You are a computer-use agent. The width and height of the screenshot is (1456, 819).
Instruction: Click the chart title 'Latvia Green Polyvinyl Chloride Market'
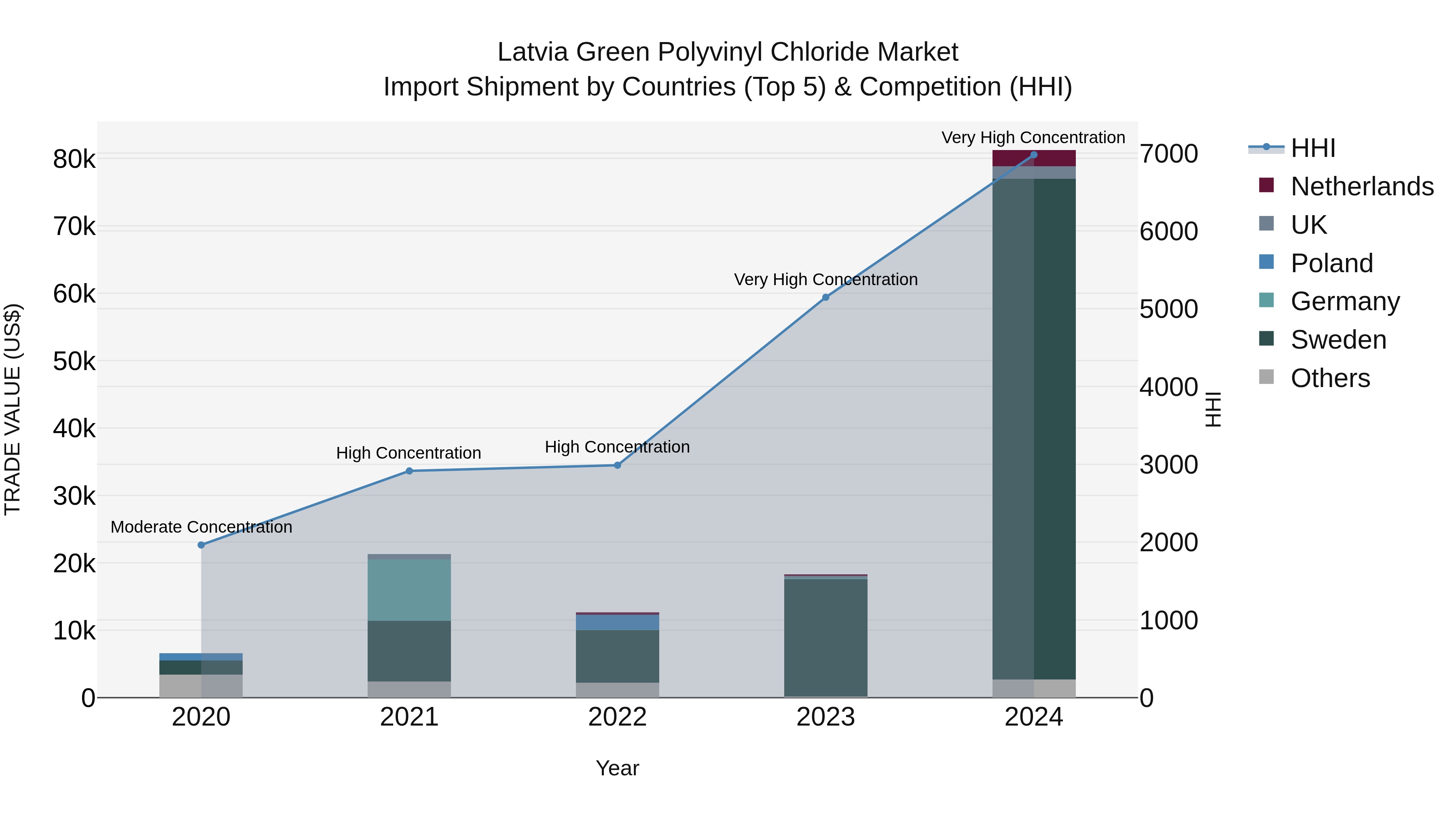pos(728,52)
